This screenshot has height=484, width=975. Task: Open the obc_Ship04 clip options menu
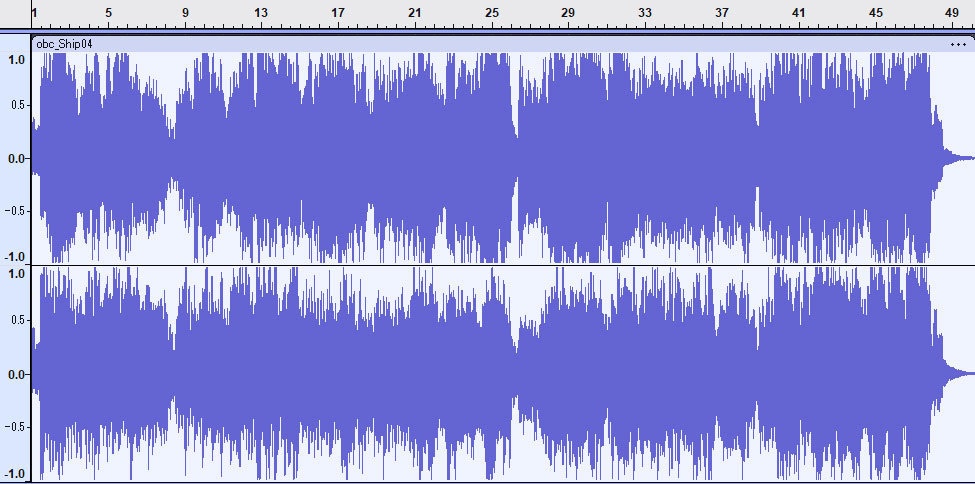(958, 44)
